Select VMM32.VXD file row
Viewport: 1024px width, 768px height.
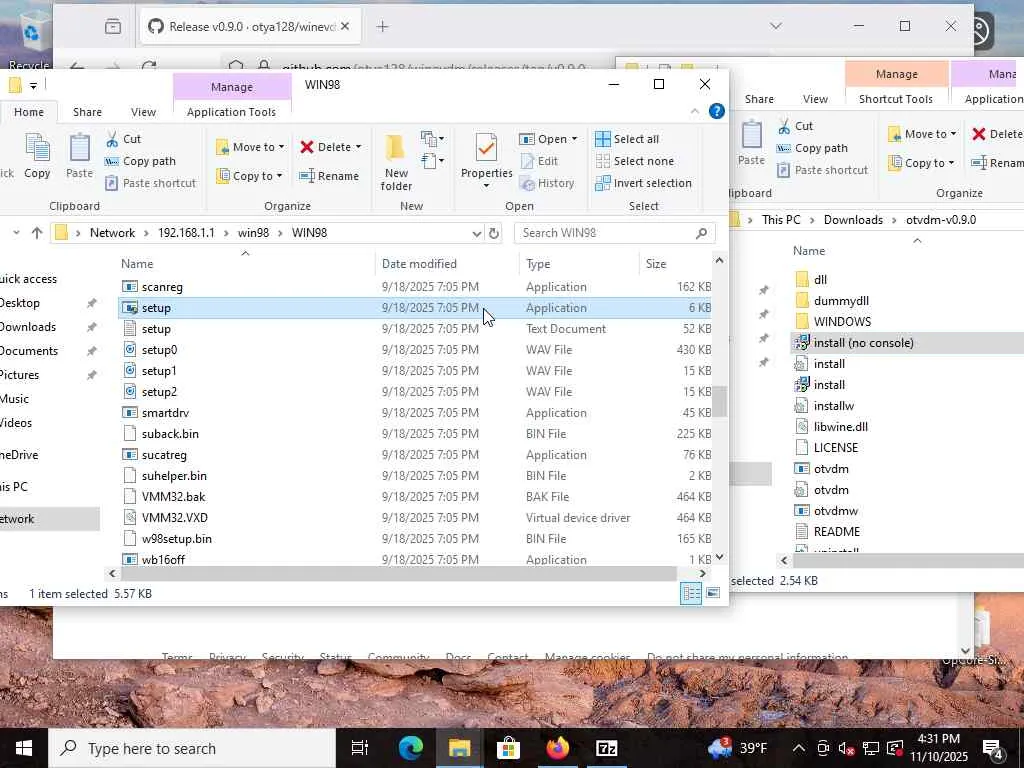click(414, 518)
